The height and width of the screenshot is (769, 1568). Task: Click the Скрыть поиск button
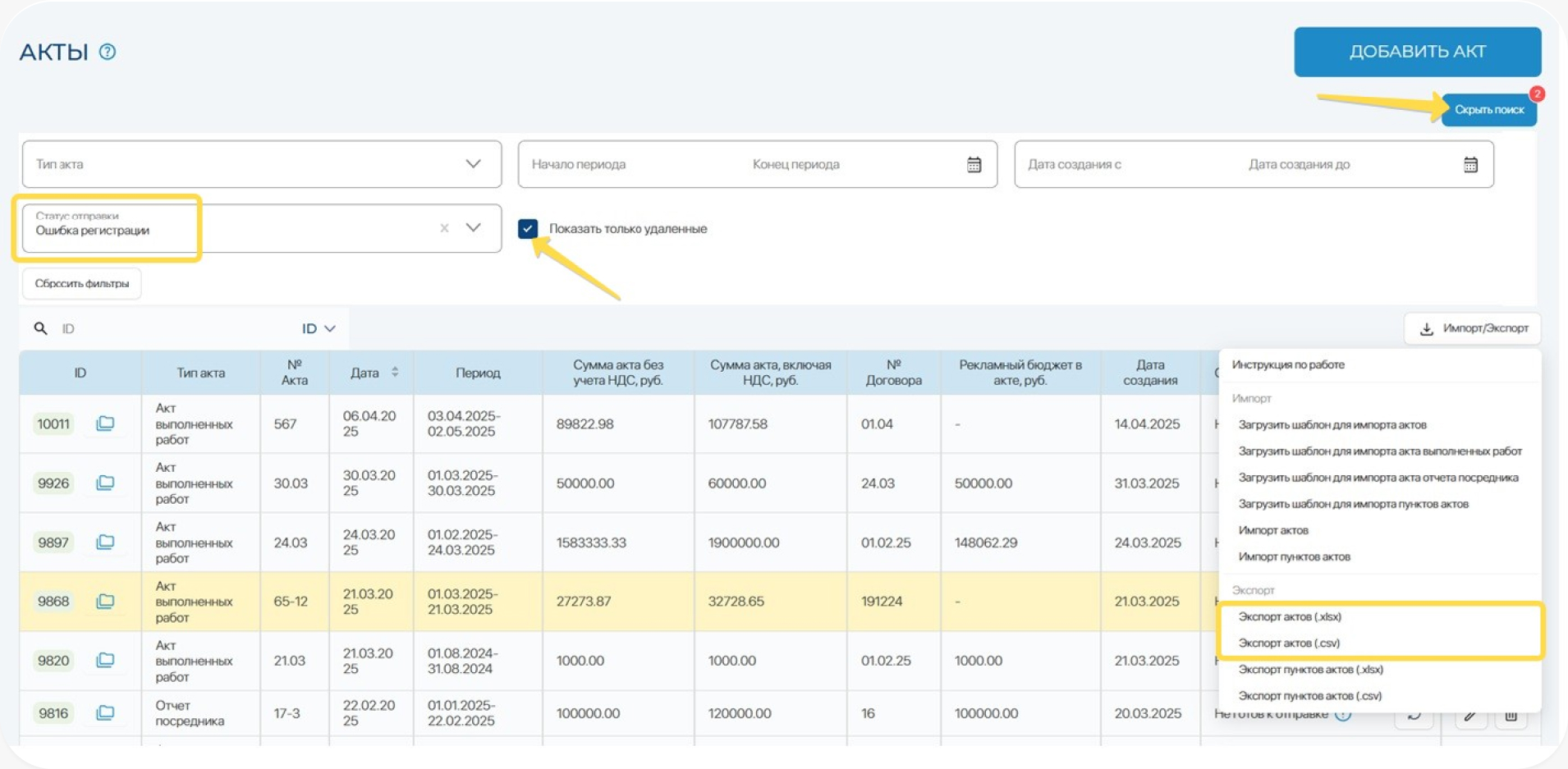1488,110
